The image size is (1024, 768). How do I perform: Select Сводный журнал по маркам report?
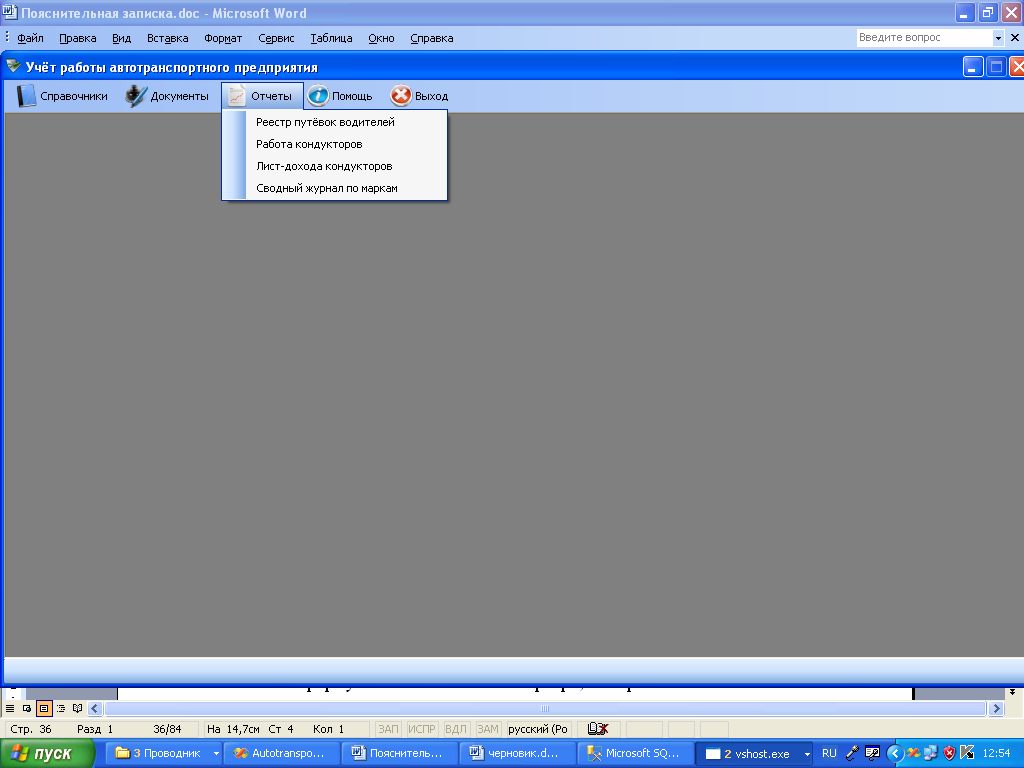pyautogui.click(x=334, y=188)
